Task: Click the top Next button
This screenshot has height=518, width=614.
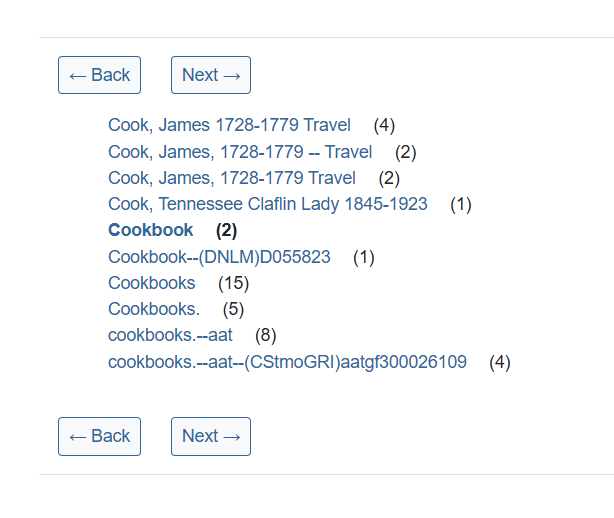Action: (x=210, y=75)
